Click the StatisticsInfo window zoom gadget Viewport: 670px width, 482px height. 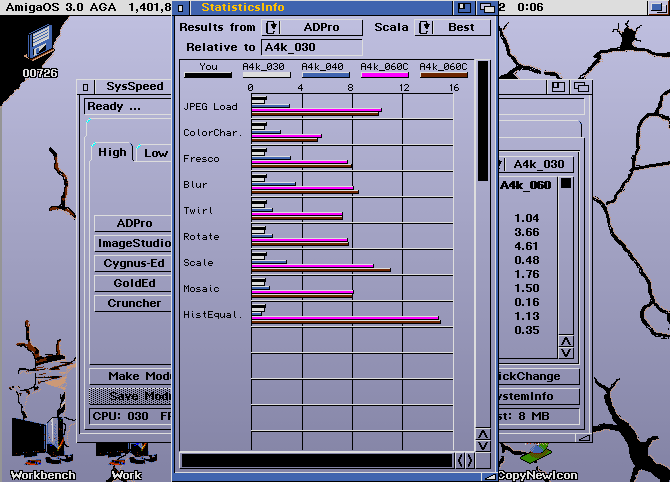coord(464,8)
